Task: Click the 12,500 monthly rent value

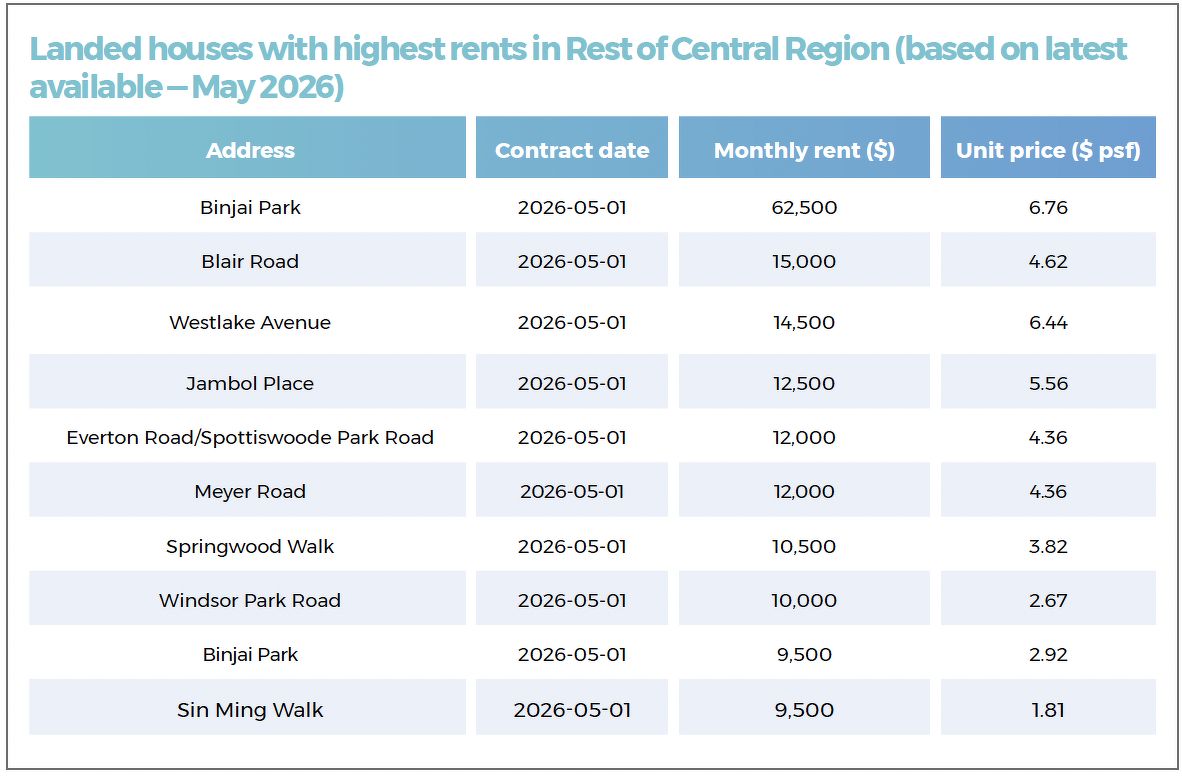Action: tap(804, 383)
